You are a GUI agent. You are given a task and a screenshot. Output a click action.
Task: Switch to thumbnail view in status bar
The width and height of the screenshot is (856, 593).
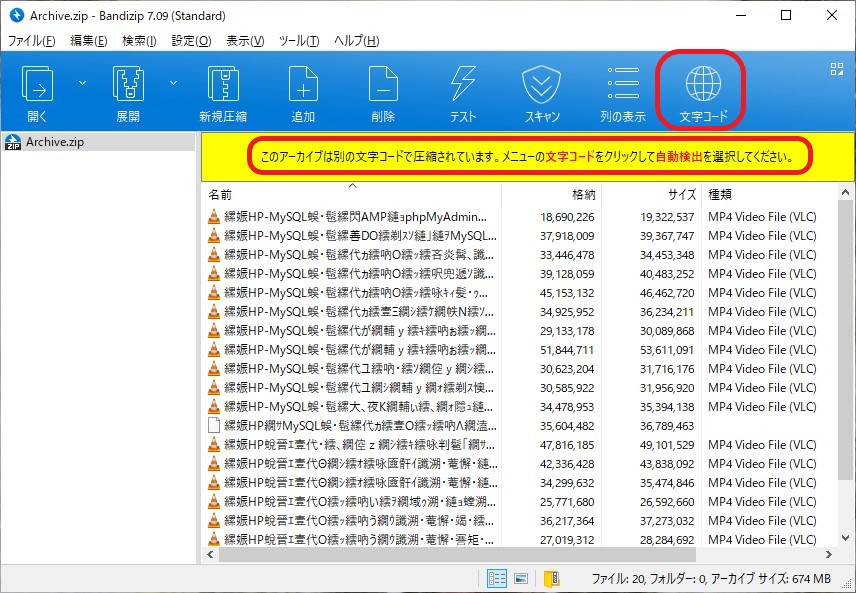click(x=520, y=578)
